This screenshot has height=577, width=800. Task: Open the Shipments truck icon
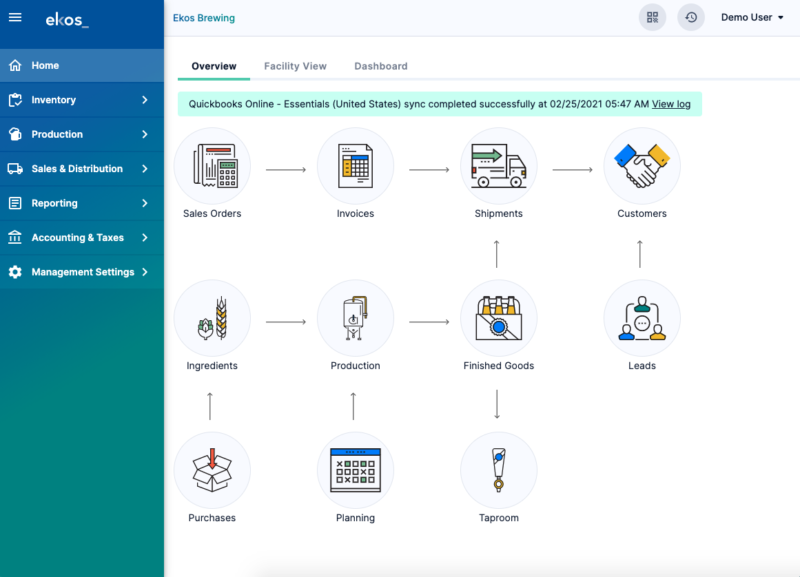498,166
